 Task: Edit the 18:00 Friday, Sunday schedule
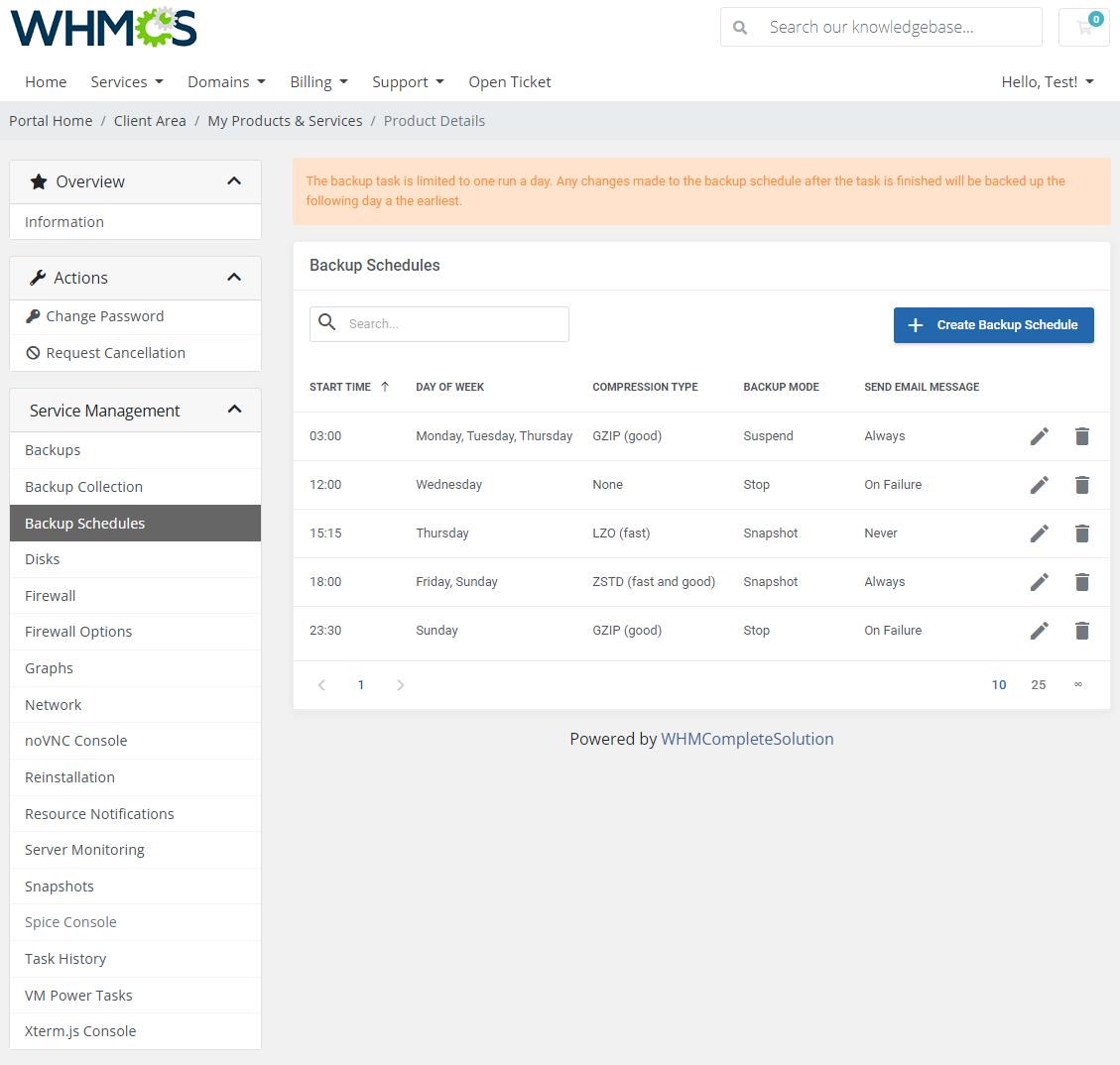(1039, 582)
